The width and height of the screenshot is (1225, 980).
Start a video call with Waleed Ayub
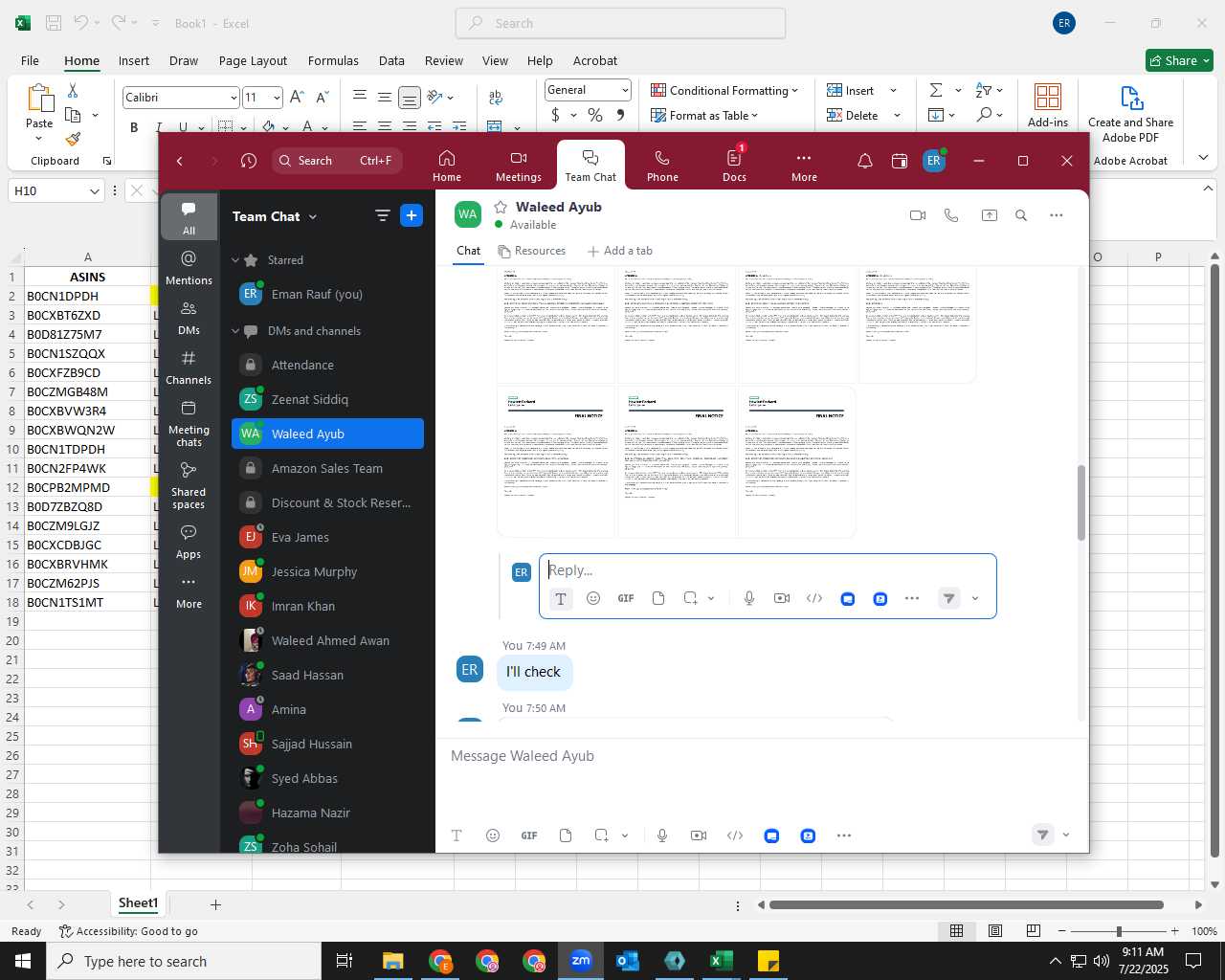tap(918, 215)
